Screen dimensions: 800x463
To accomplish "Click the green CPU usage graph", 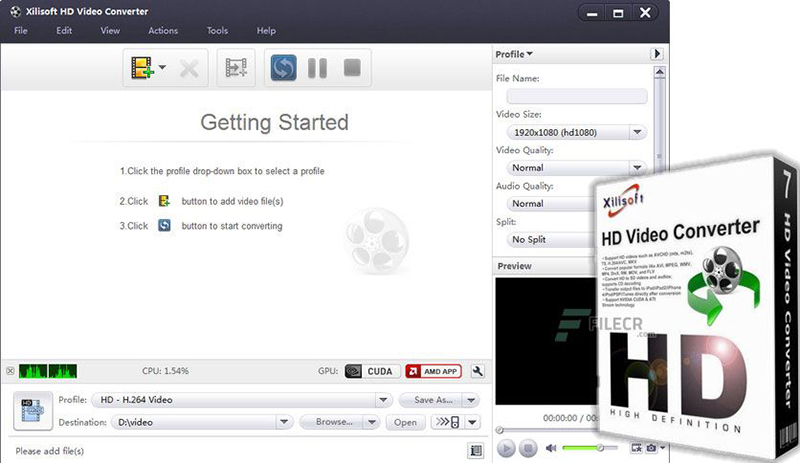I will pyautogui.click(x=48, y=371).
